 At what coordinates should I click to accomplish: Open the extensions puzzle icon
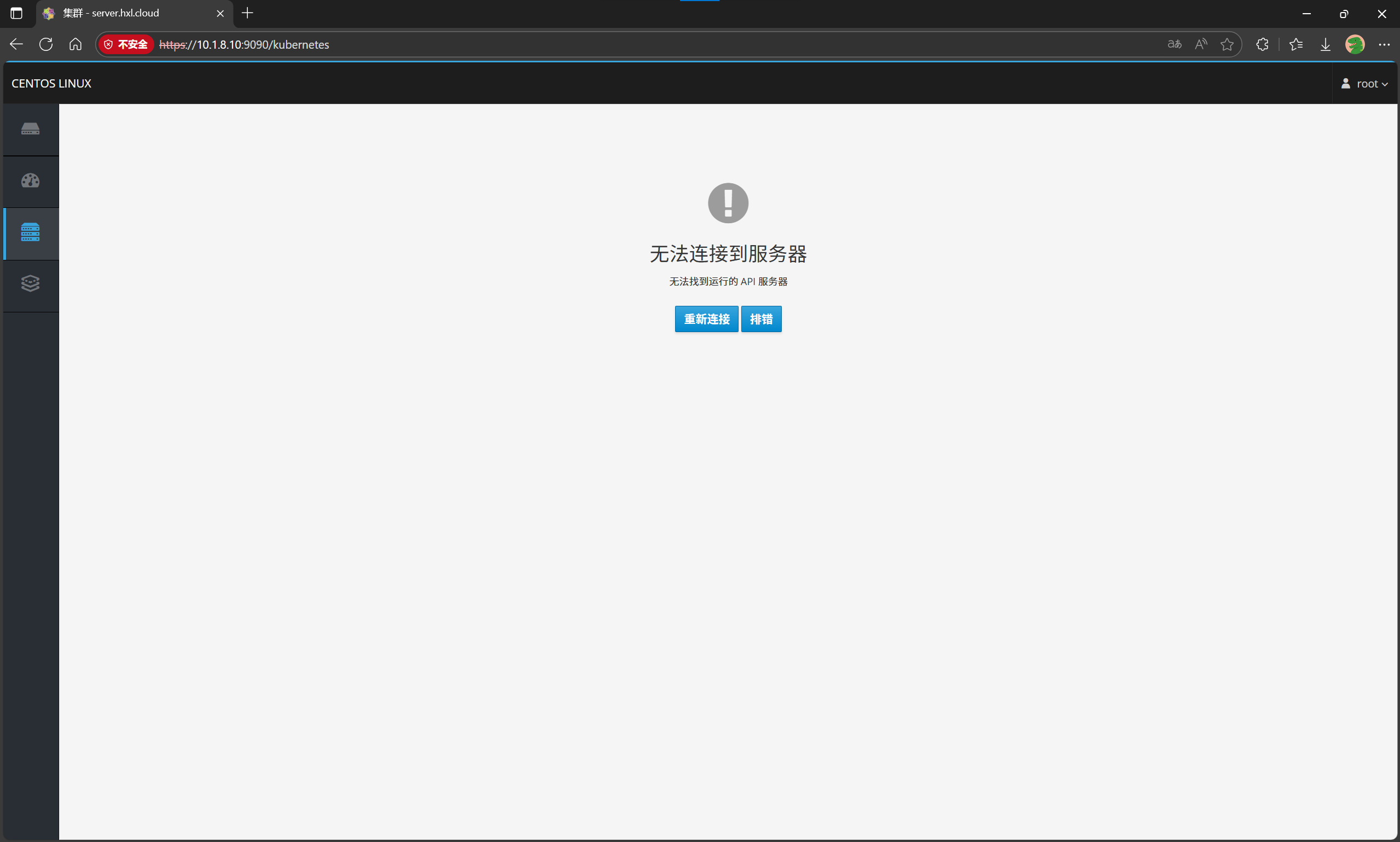1262,44
